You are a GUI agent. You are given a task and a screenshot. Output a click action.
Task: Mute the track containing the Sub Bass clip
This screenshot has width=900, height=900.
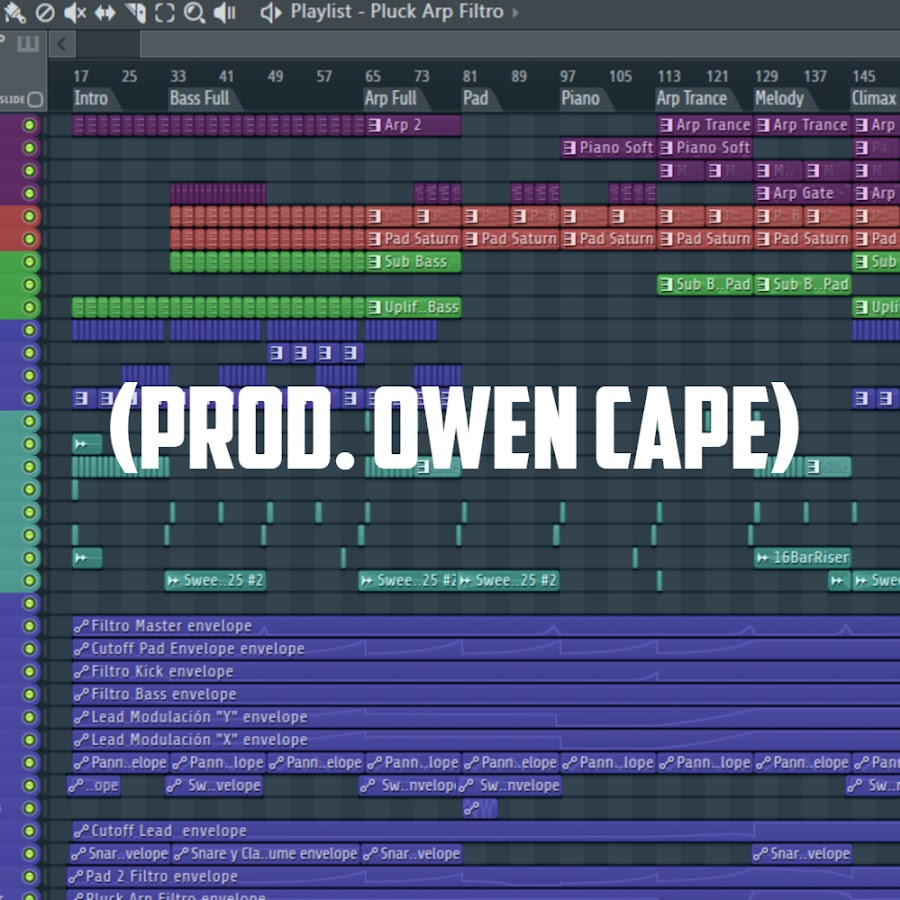tap(29, 262)
